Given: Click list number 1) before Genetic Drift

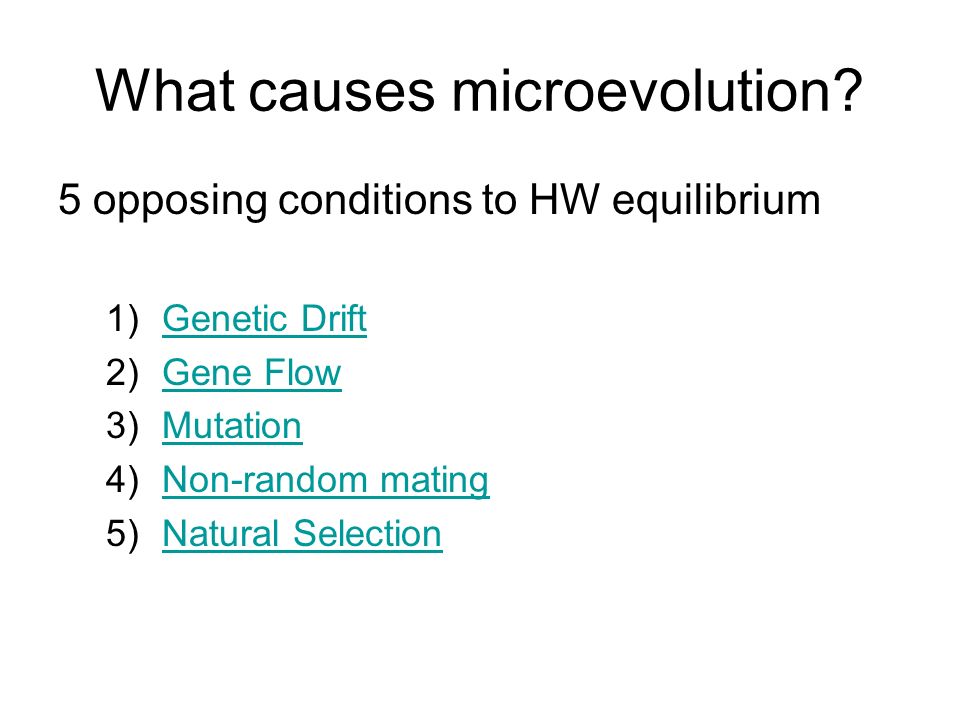Looking at the screenshot, I should [122, 320].
